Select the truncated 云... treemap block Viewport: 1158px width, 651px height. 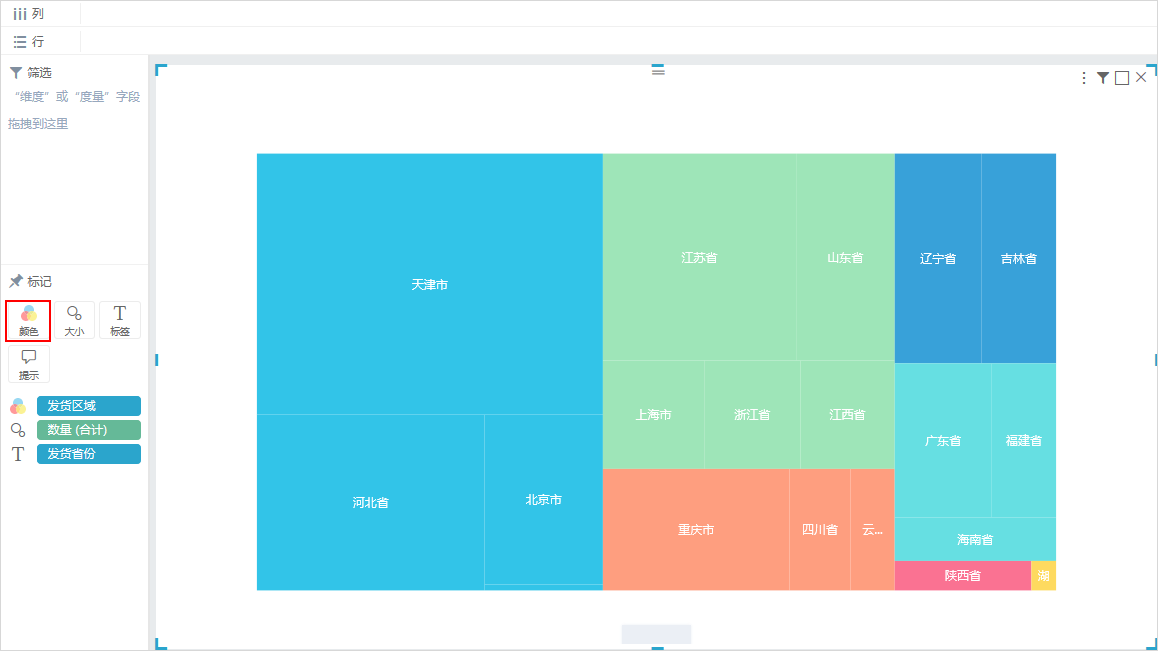872,530
